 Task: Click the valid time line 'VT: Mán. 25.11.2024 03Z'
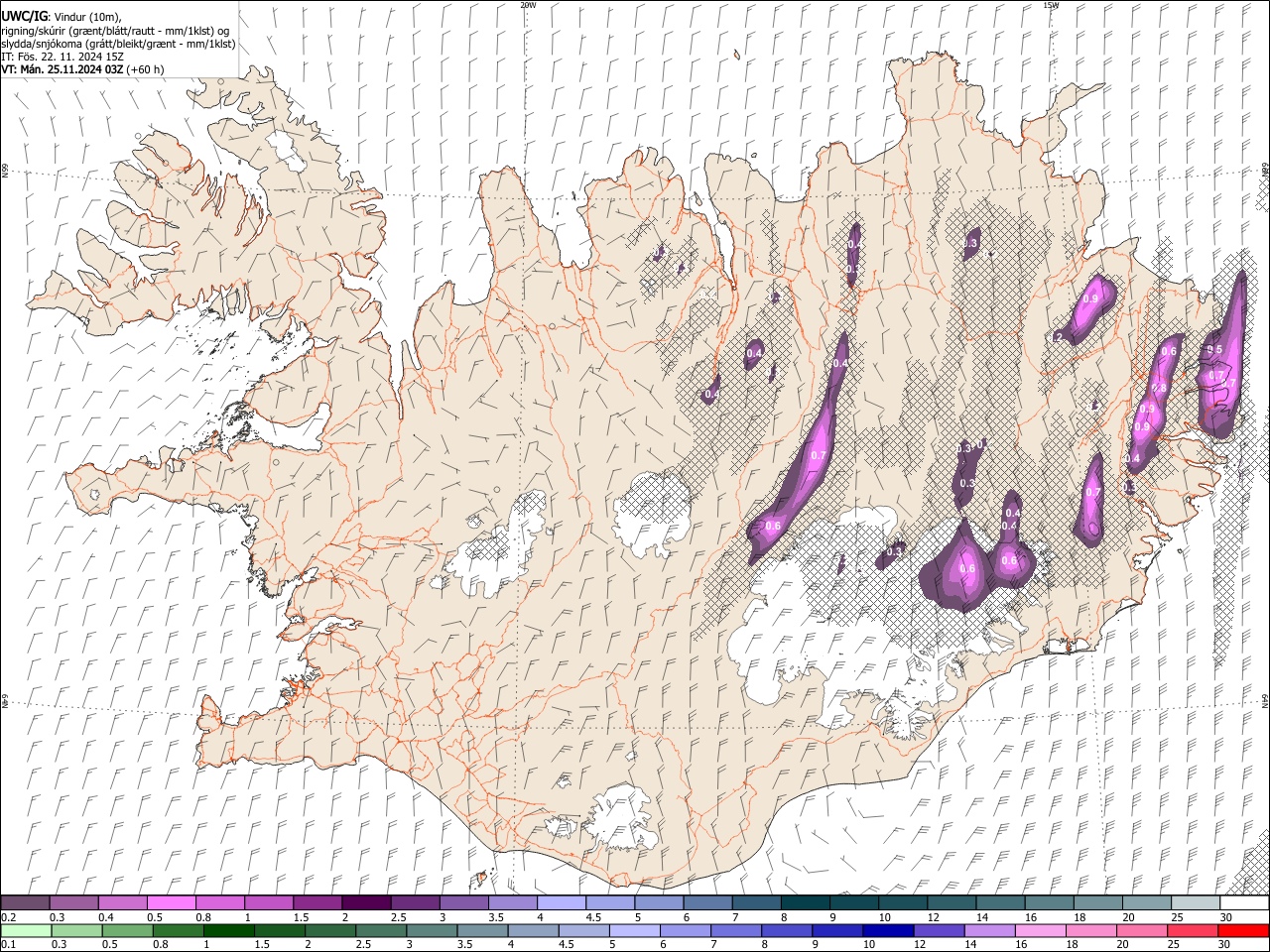tap(62, 69)
